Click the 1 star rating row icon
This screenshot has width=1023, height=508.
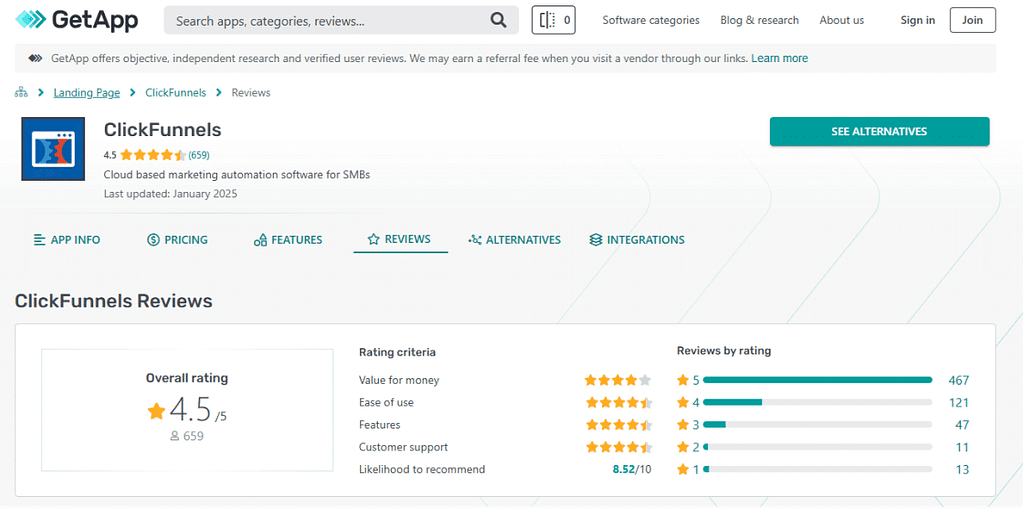click(x=683, y=470)
